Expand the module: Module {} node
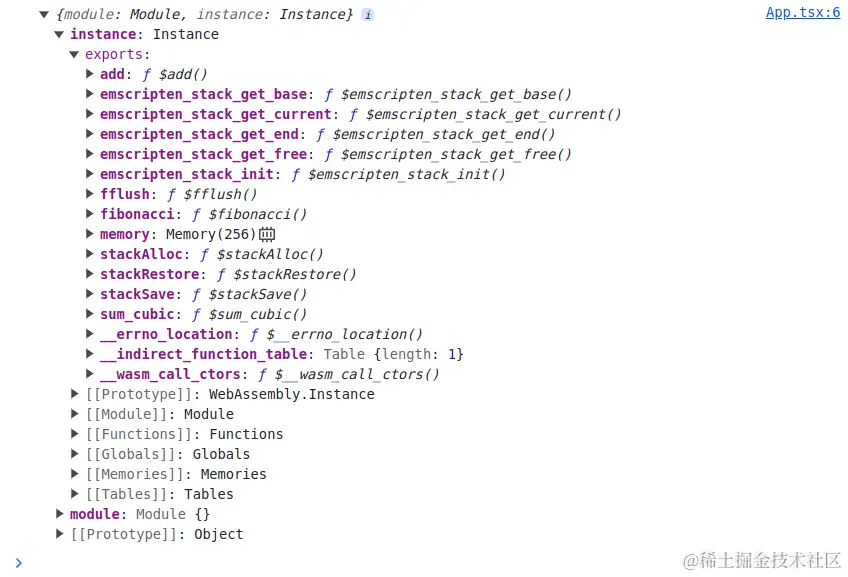This screenshot has height=577, width=848. point(59,514)
